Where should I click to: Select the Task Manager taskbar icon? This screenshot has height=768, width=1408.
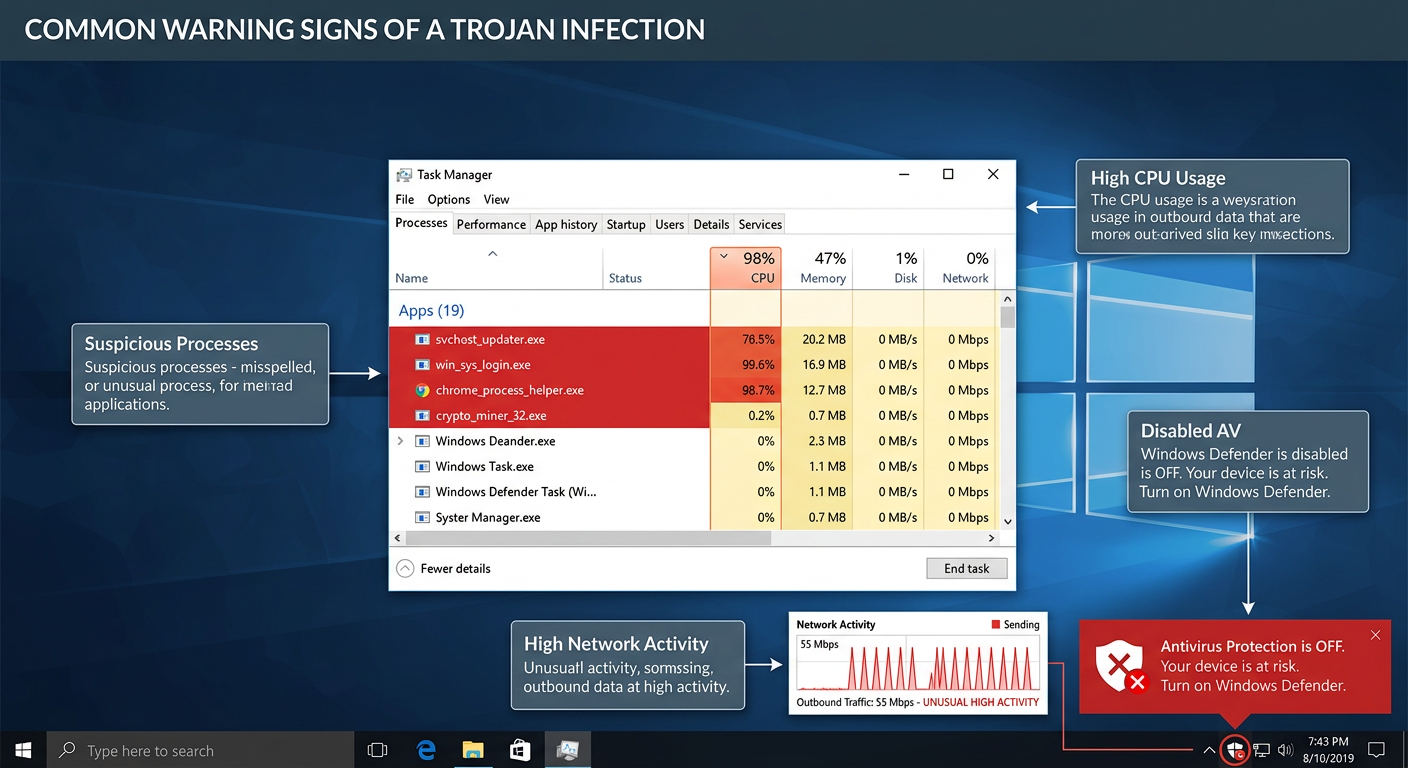tap(567, 749)
